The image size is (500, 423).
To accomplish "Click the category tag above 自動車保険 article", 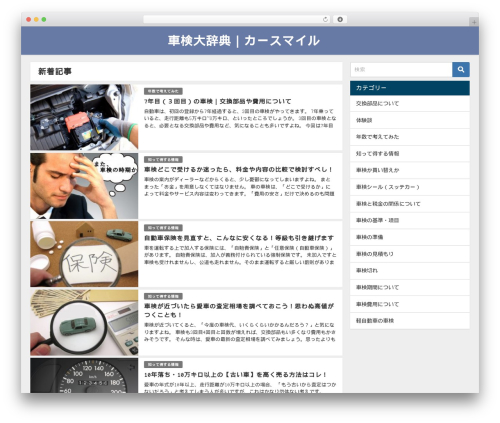I will [x=163, y=228].
